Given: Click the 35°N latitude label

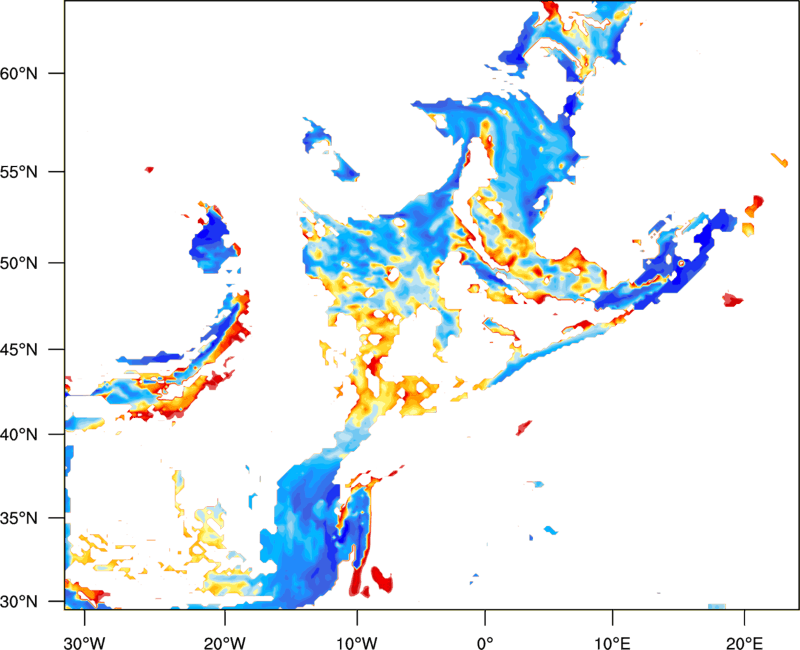Looking at the screenshot, I should pos(19,518).
